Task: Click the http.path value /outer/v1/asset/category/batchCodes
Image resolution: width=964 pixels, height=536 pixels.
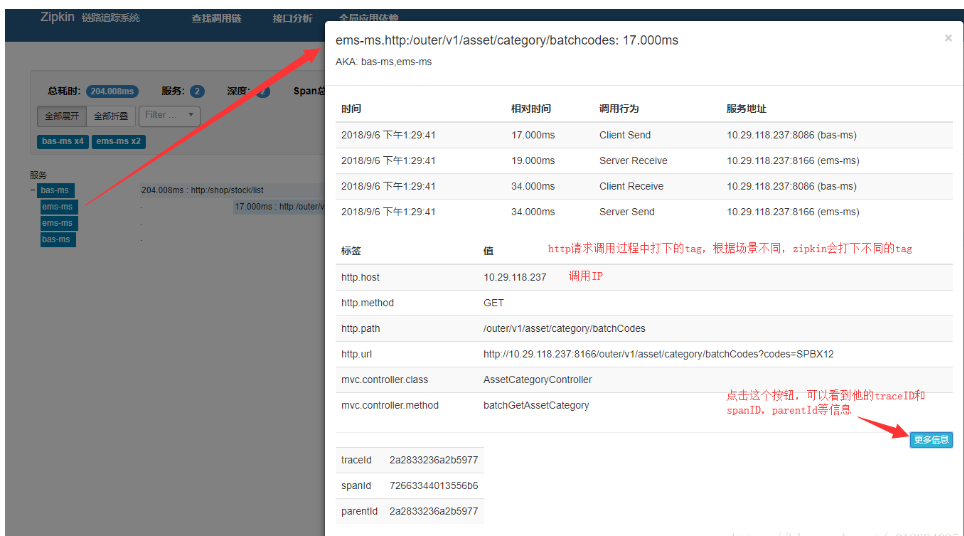Action: point(564,329)
